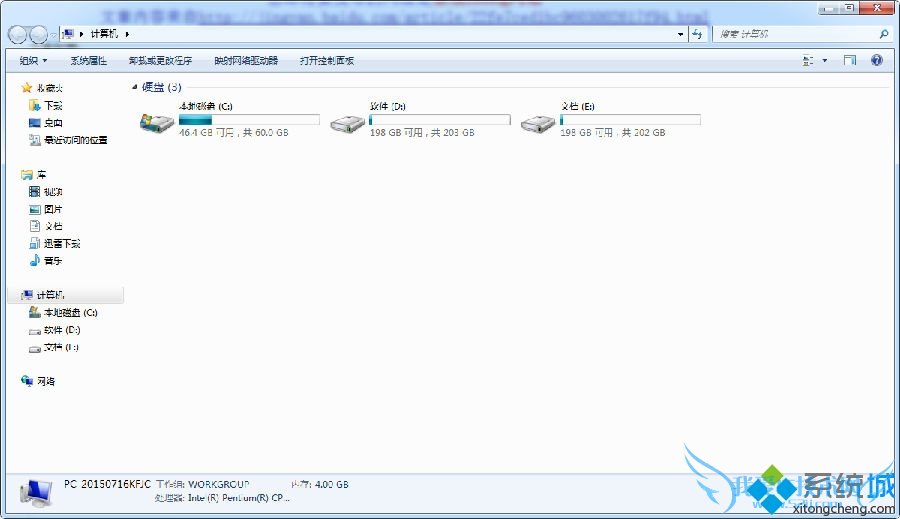This screenshot has width=900, height=519.
Task: Open the view options dropdown arrow
Action: tap(825, 60)
